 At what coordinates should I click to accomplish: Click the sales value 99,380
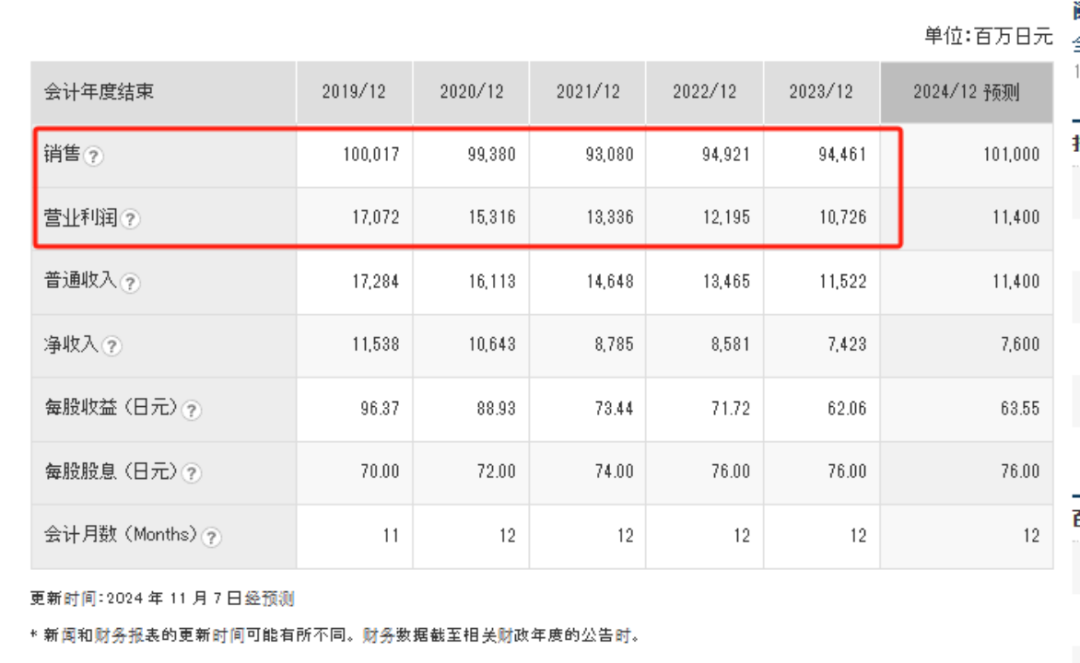pos(491,154)
